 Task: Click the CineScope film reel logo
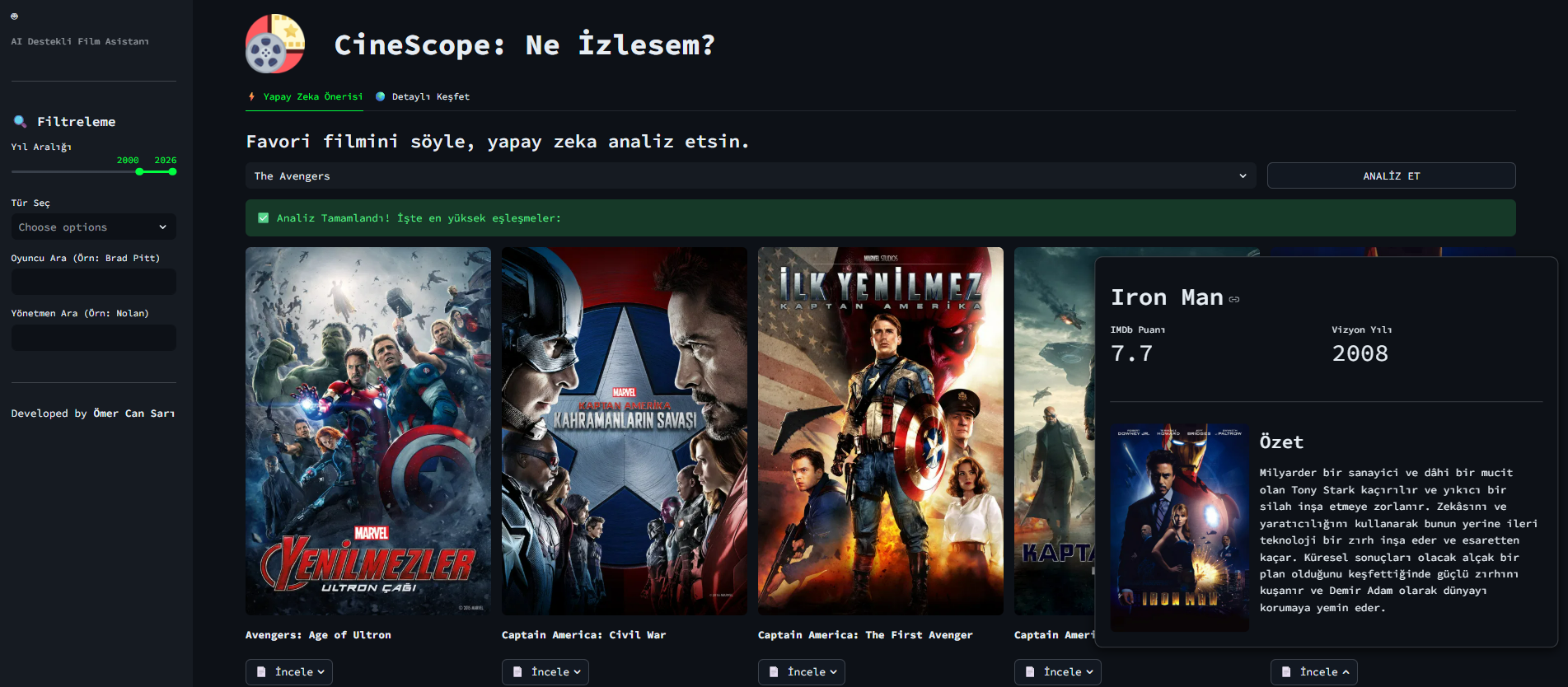(275, 44)
